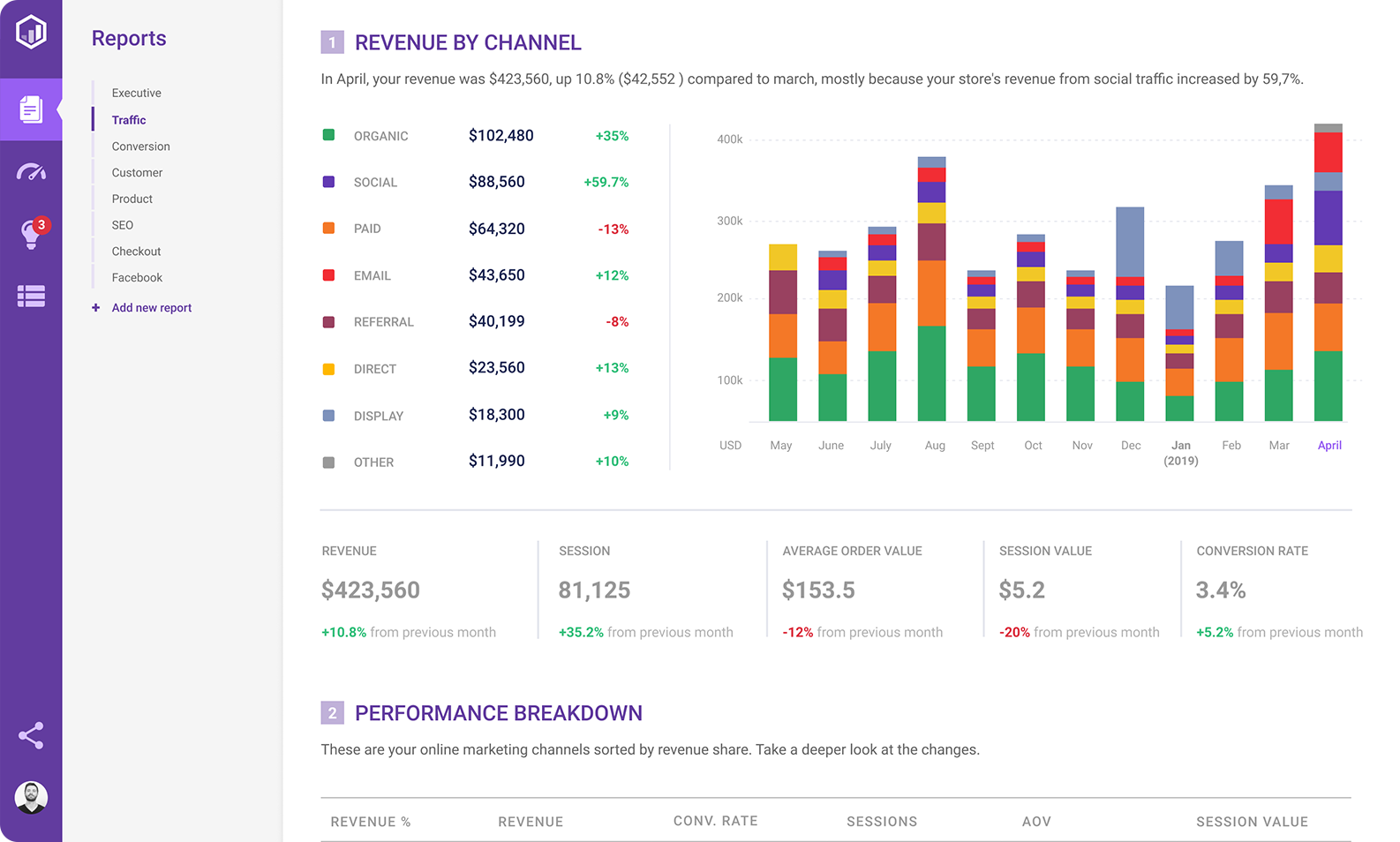Screen dimensions: 1400x842
Task: Open the list view icon in sidebar
Action: click(x=31, y=297)
